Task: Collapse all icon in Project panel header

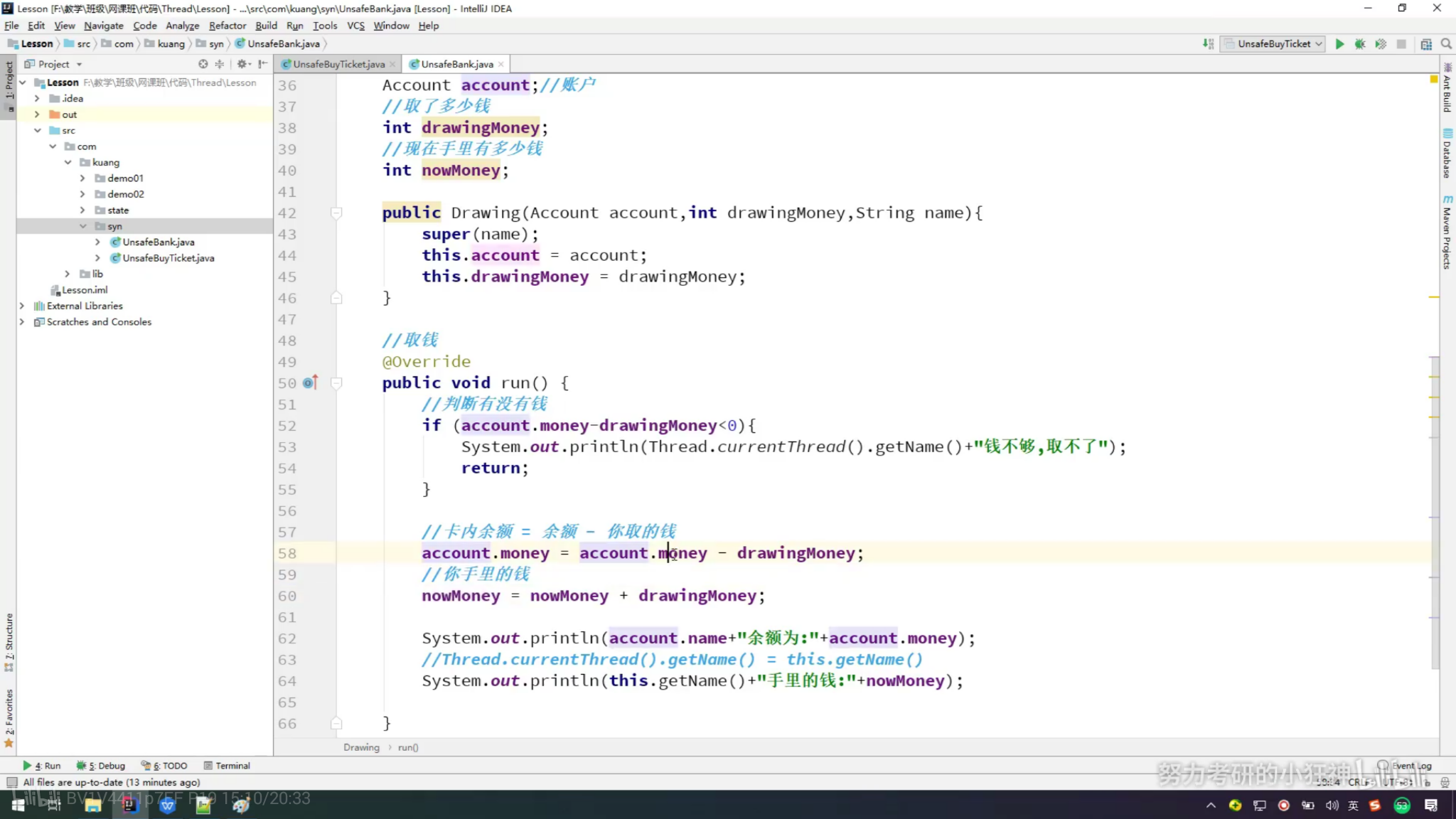Action: (x=220, y=64)
